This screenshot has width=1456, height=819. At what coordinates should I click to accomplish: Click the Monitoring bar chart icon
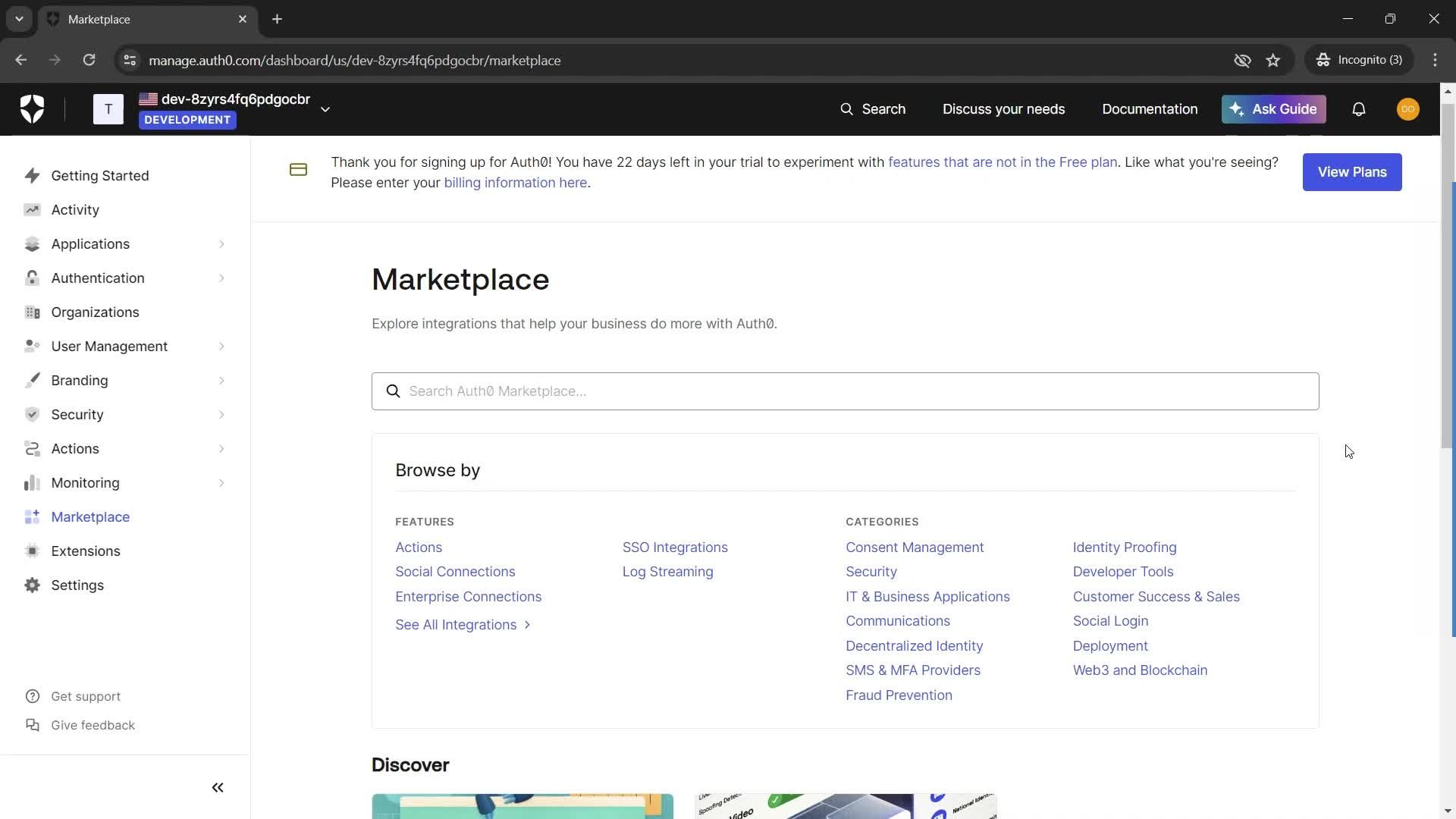[x=32, y=483]
